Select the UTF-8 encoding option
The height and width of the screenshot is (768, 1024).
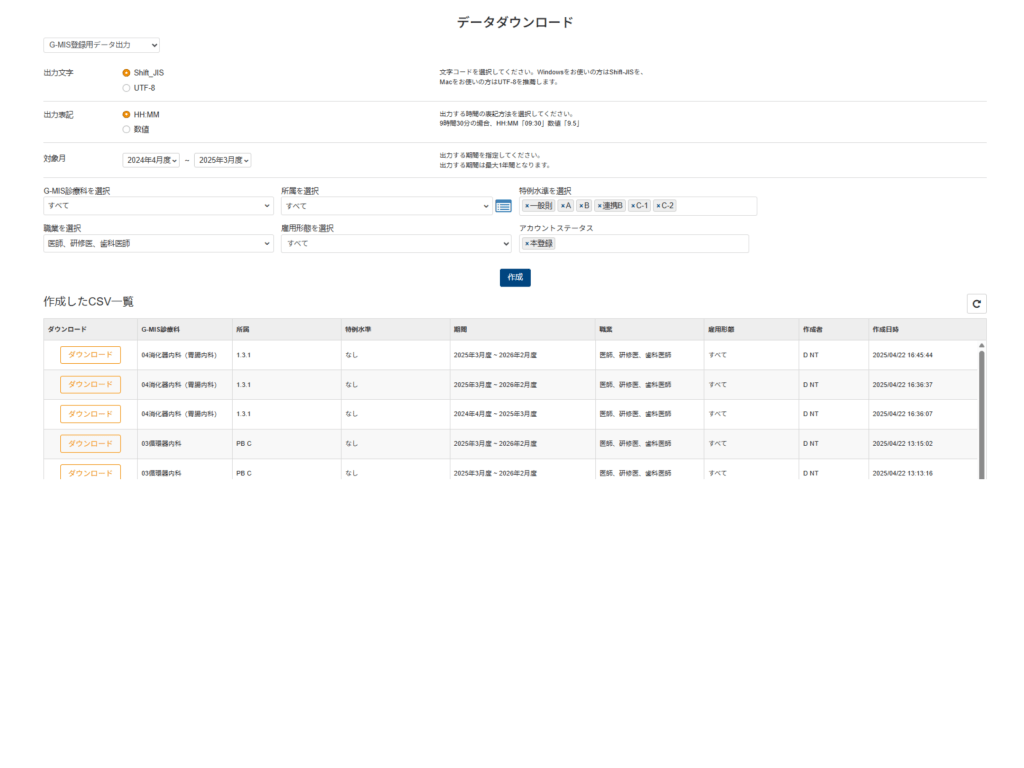(x=126, y=88)
